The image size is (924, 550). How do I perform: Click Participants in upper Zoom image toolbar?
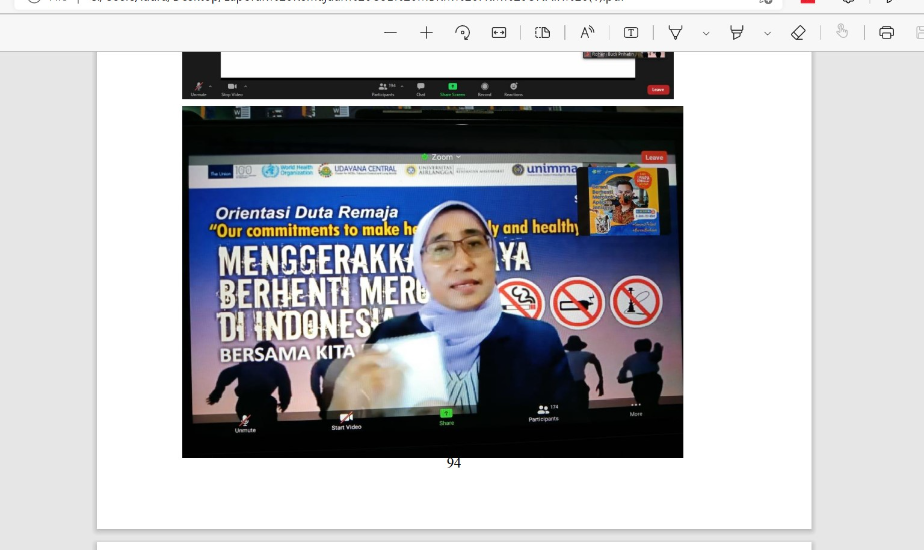coord(383,90)
